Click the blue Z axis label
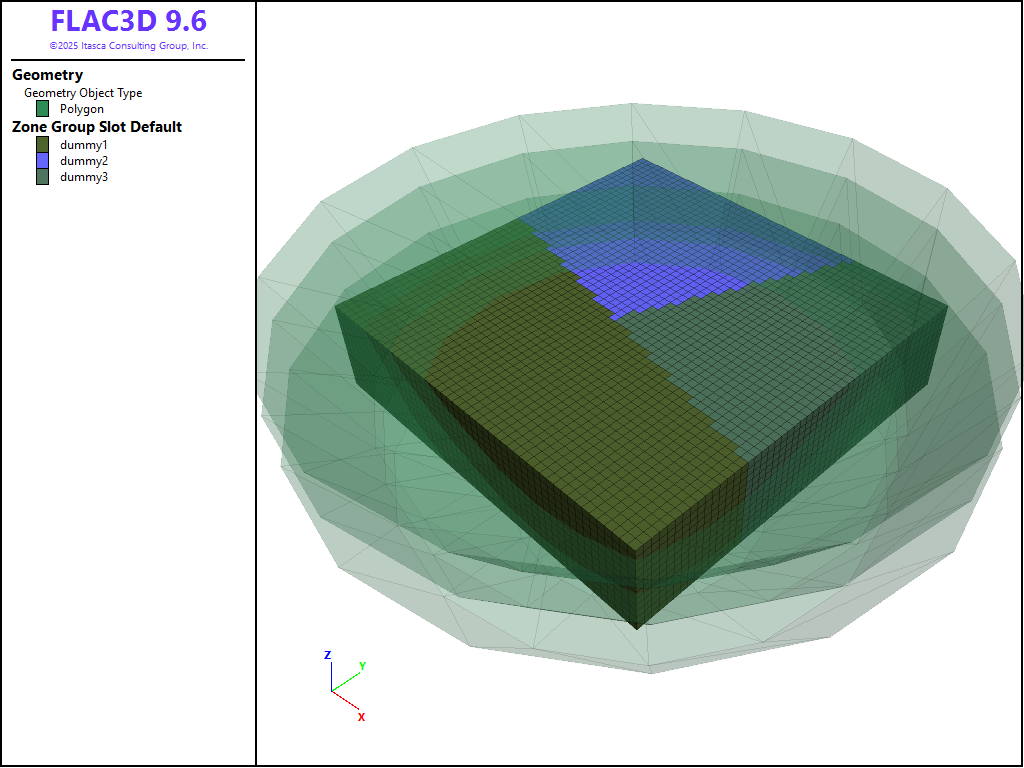 (x=327, y=655)
